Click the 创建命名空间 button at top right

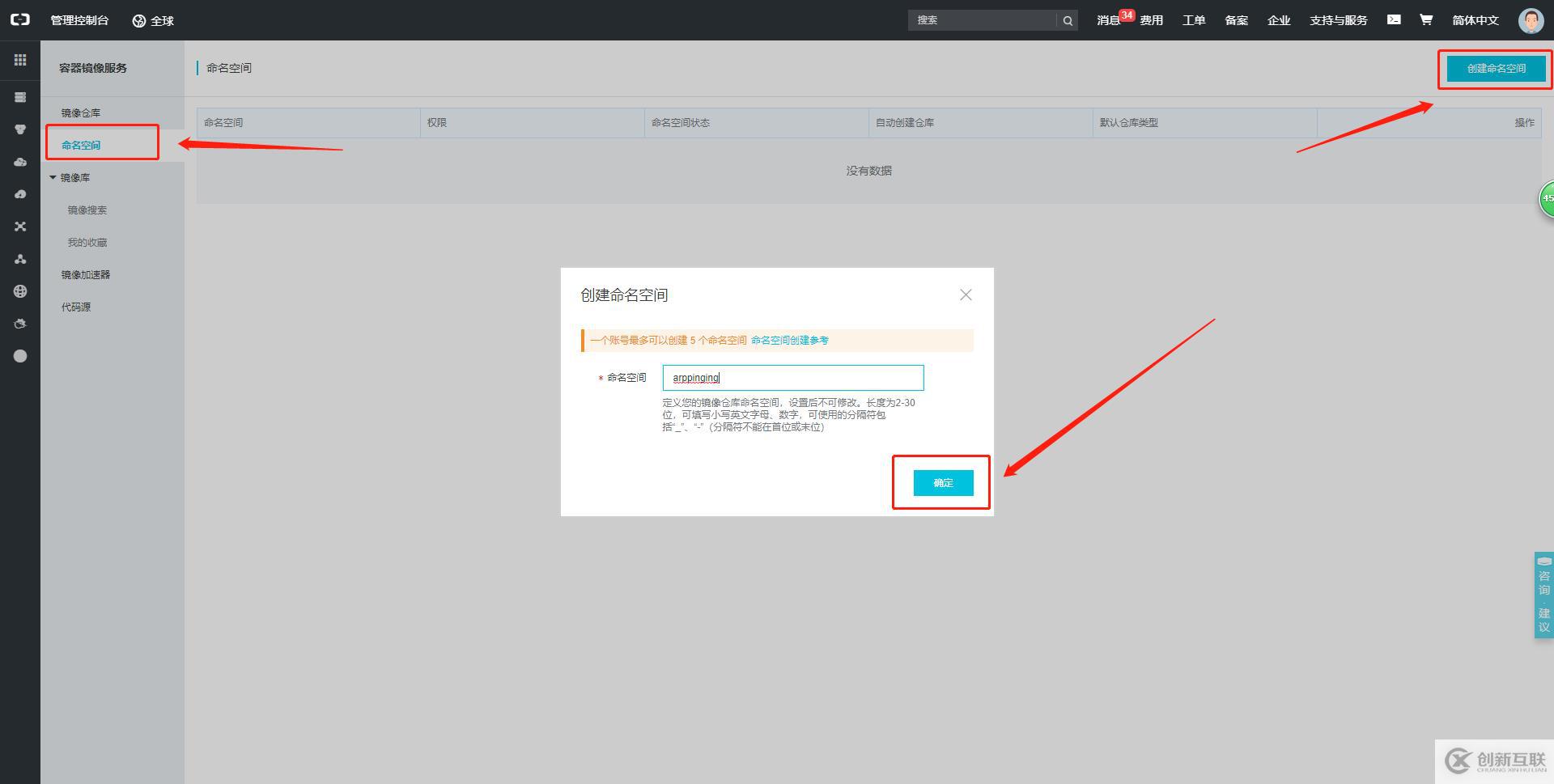click(x=1496, y=69)
